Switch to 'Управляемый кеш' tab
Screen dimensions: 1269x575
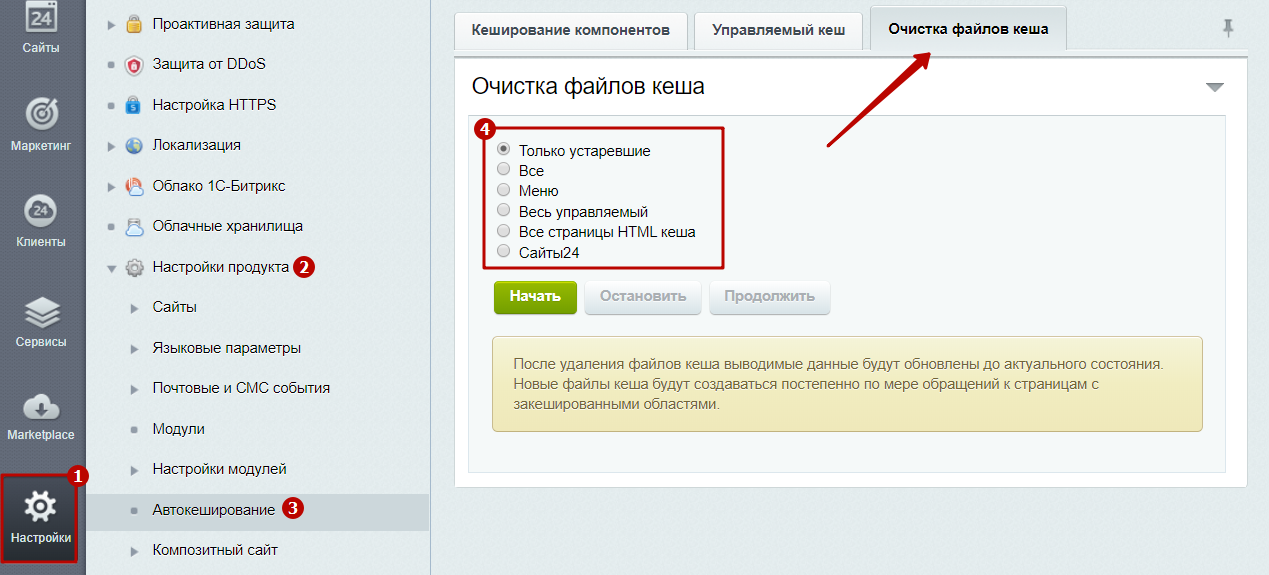point(778,30)
